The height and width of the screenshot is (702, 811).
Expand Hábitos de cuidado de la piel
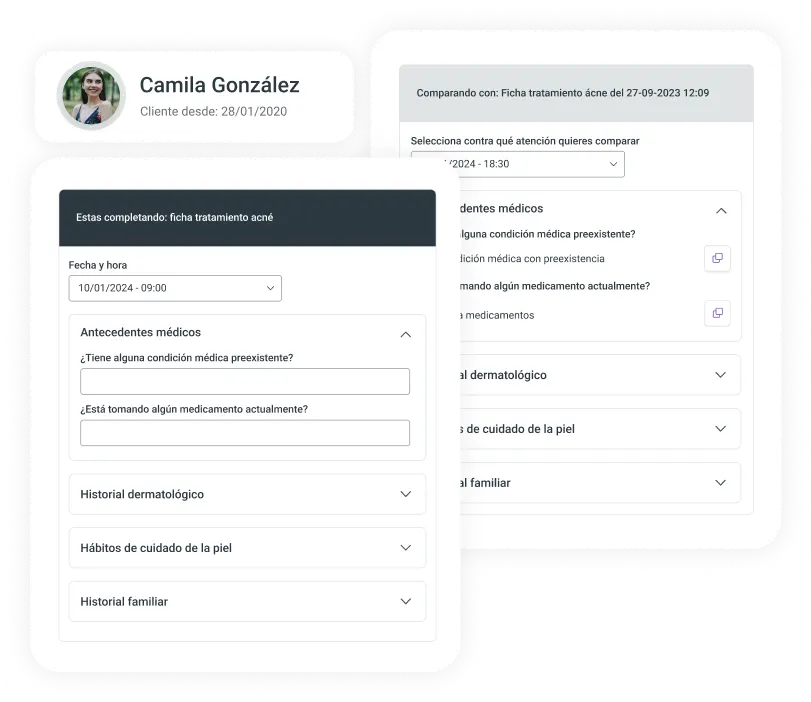click(x=406, y=548)
